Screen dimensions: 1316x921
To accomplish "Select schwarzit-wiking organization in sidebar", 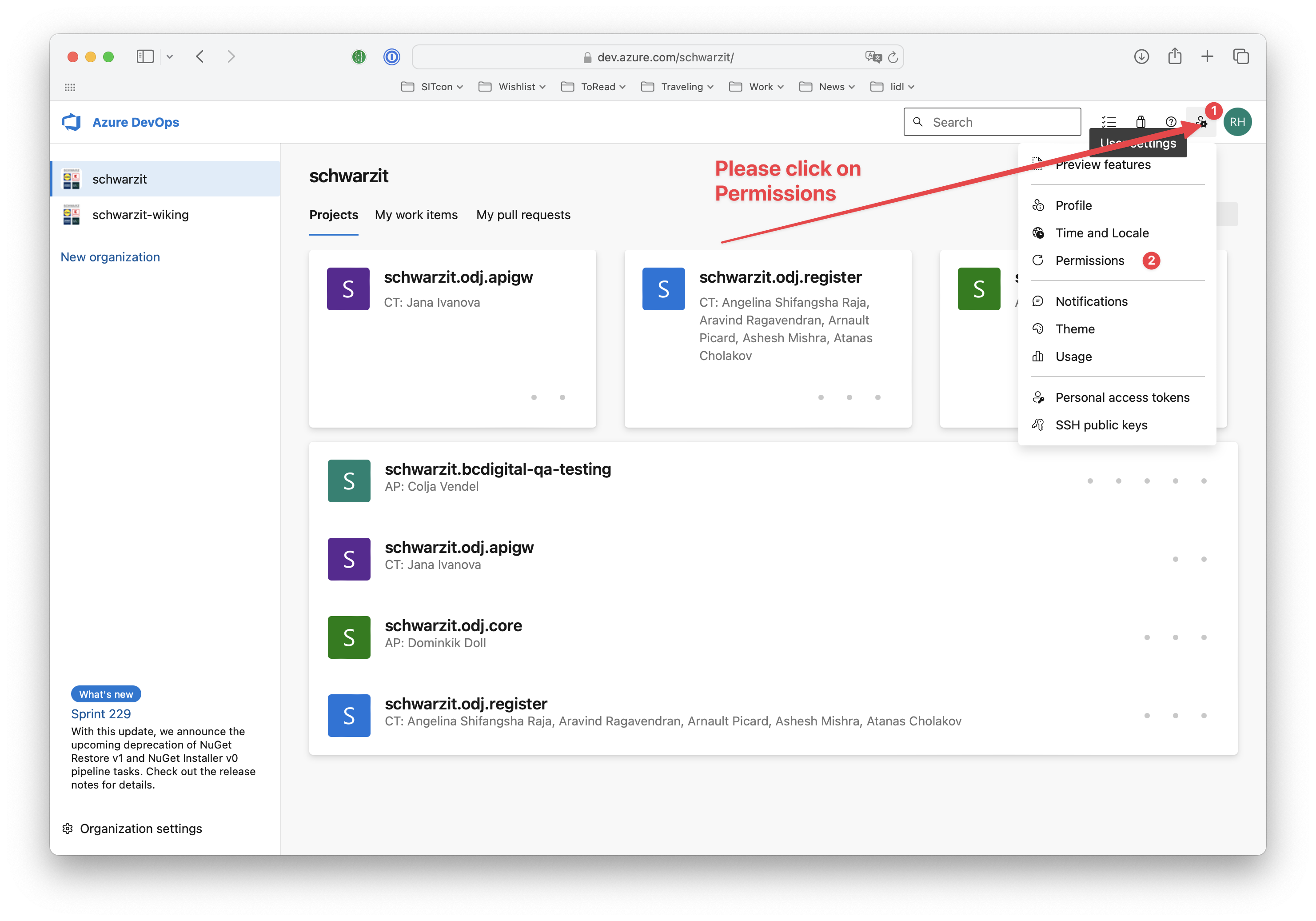I will (165, 215).
